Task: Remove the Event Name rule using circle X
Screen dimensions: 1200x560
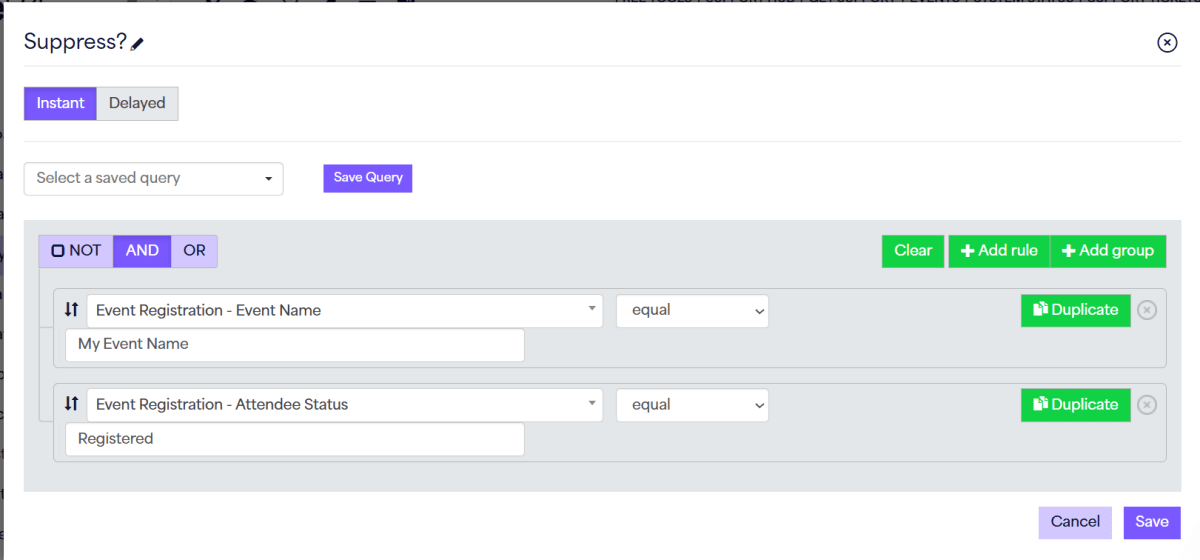Action: pos(1147,310)
